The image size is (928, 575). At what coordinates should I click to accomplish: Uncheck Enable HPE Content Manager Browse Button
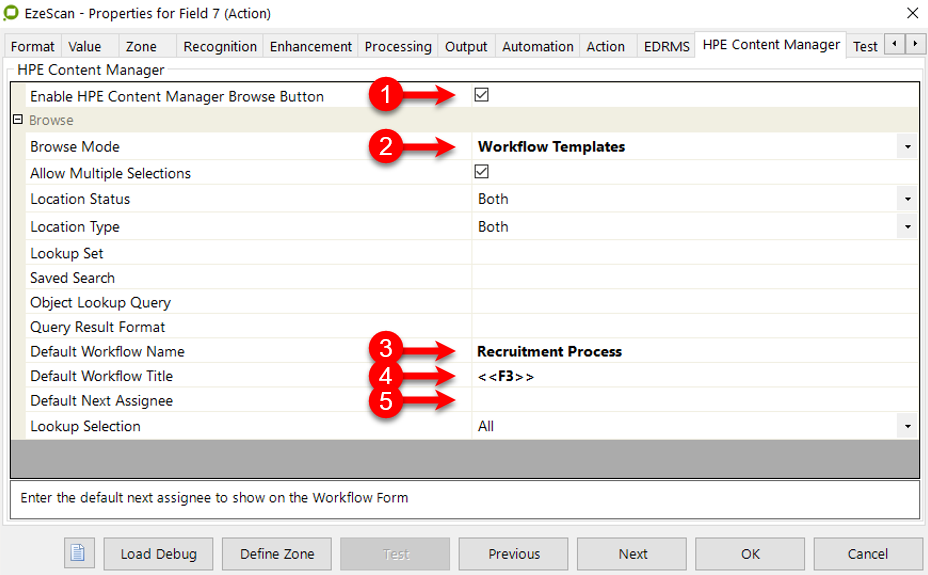click(x=481, y=96)
